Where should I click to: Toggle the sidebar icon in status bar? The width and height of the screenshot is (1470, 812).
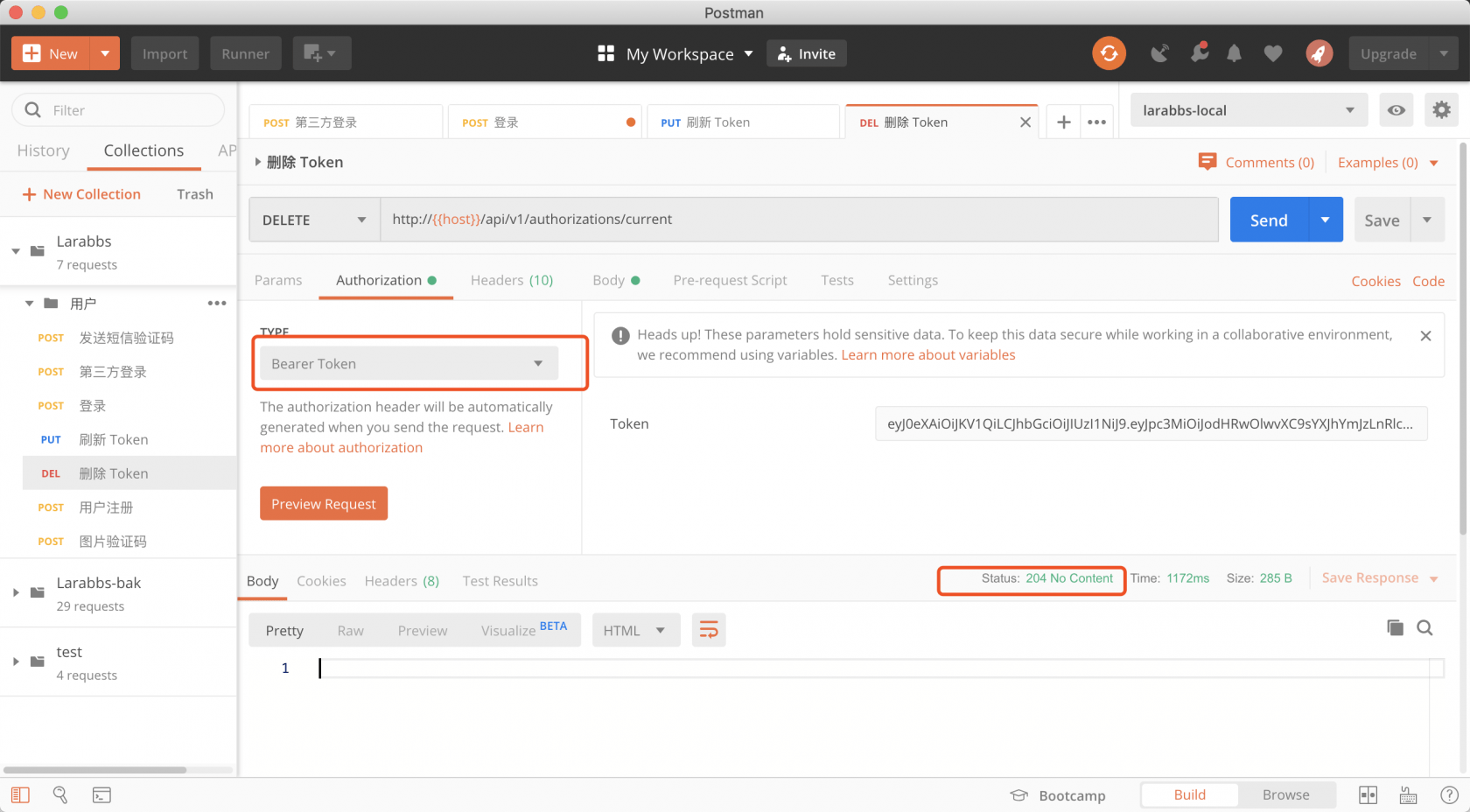20,794
